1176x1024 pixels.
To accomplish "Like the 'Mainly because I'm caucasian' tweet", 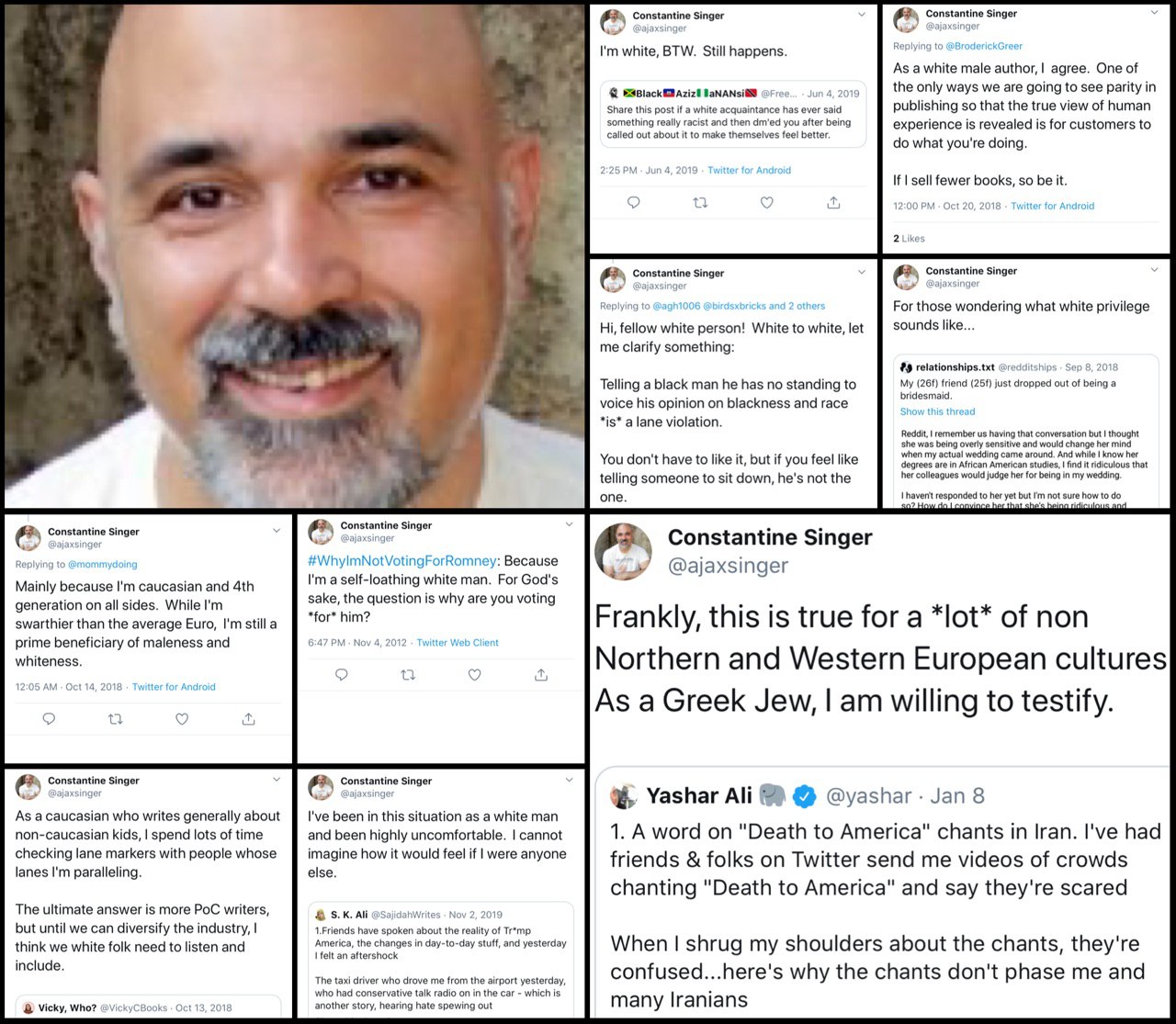I will [x=182, y=719].
